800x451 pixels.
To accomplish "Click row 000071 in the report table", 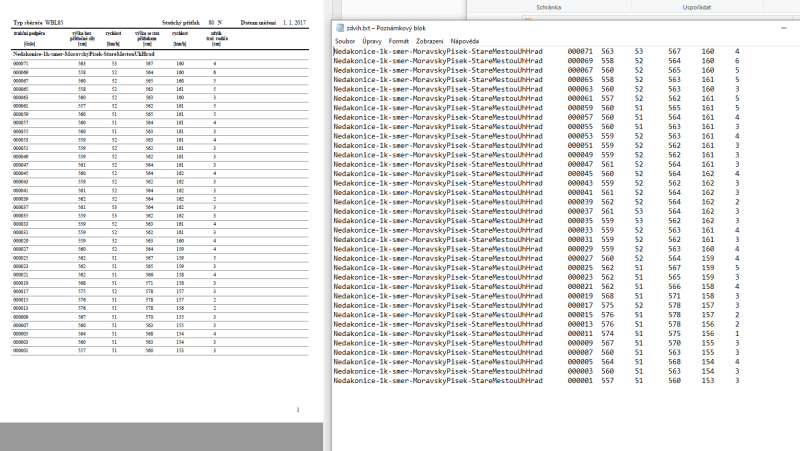I will 160,64.
